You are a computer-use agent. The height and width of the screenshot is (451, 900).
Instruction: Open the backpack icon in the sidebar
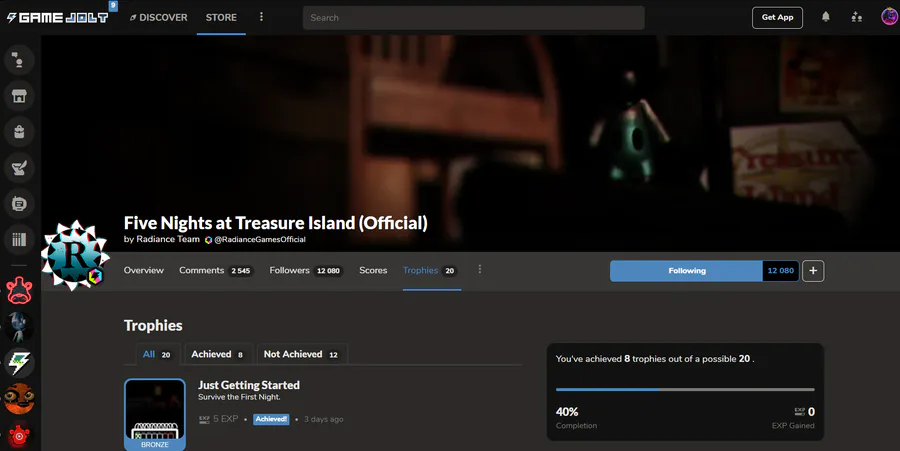(x=19, y=132)
